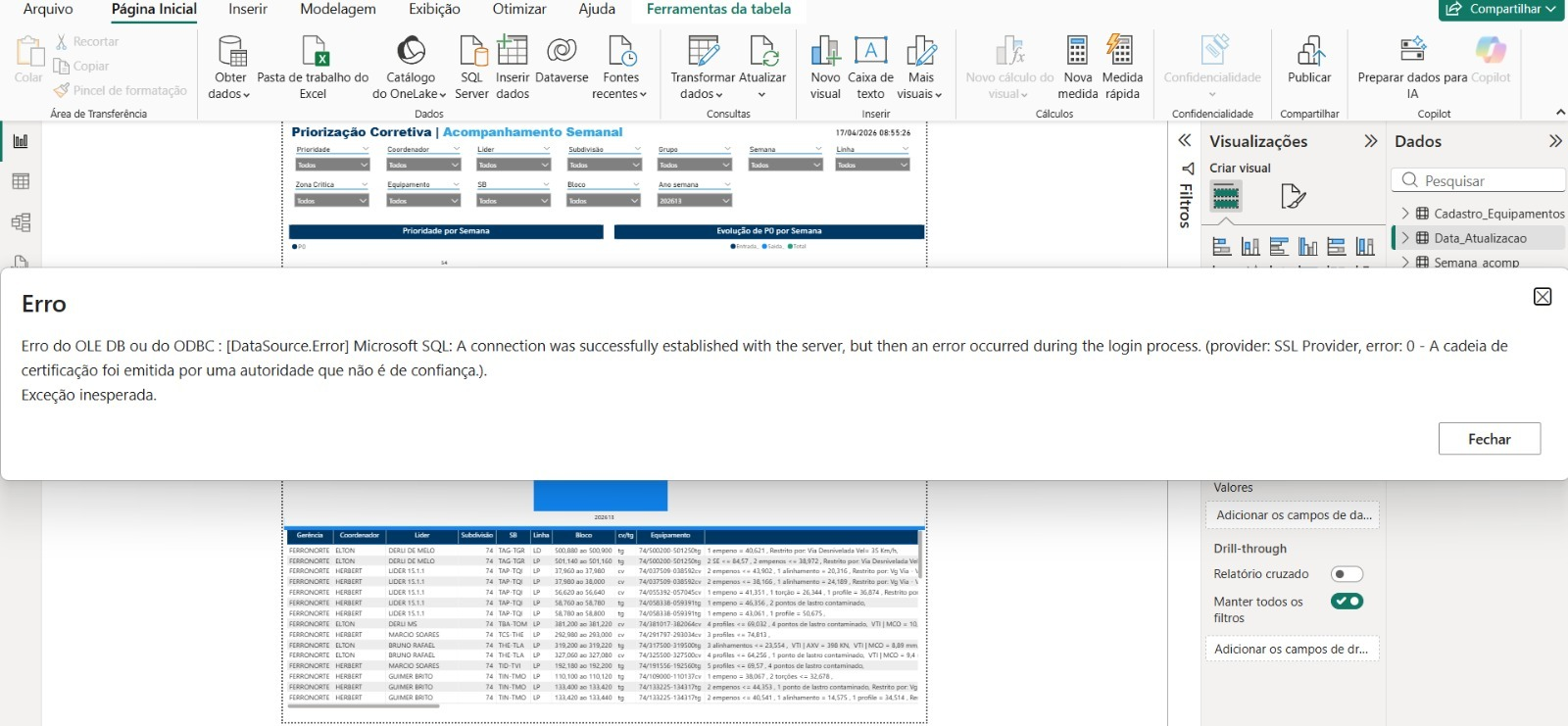Click the Prioridade por Semana title
Screen dimensions: 1568x726
click(x=446, y=232)
